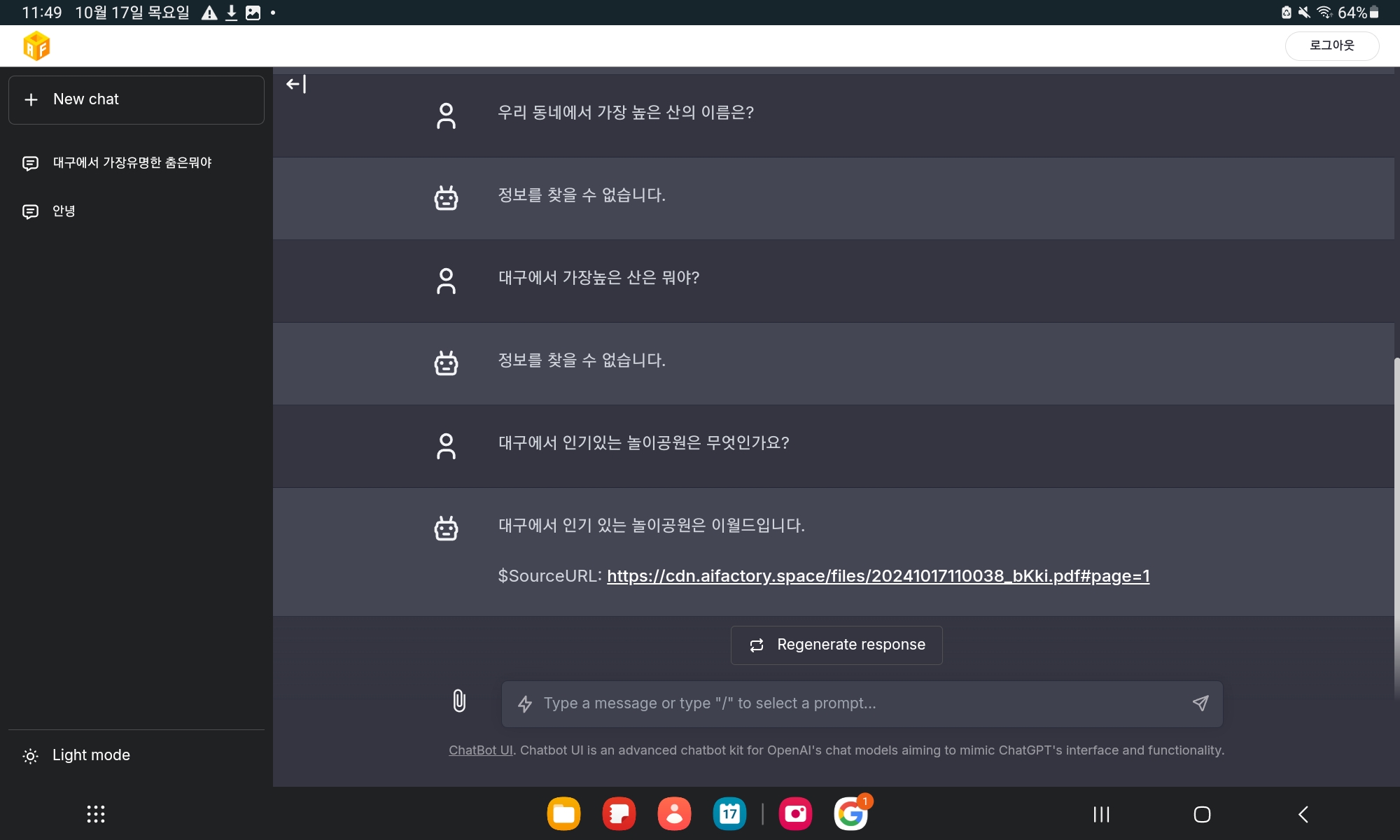Image resolution: width=1400 pixels, height=840 pixels.
Task: Open the calendar app showing 17
Action: coord(729,814)
